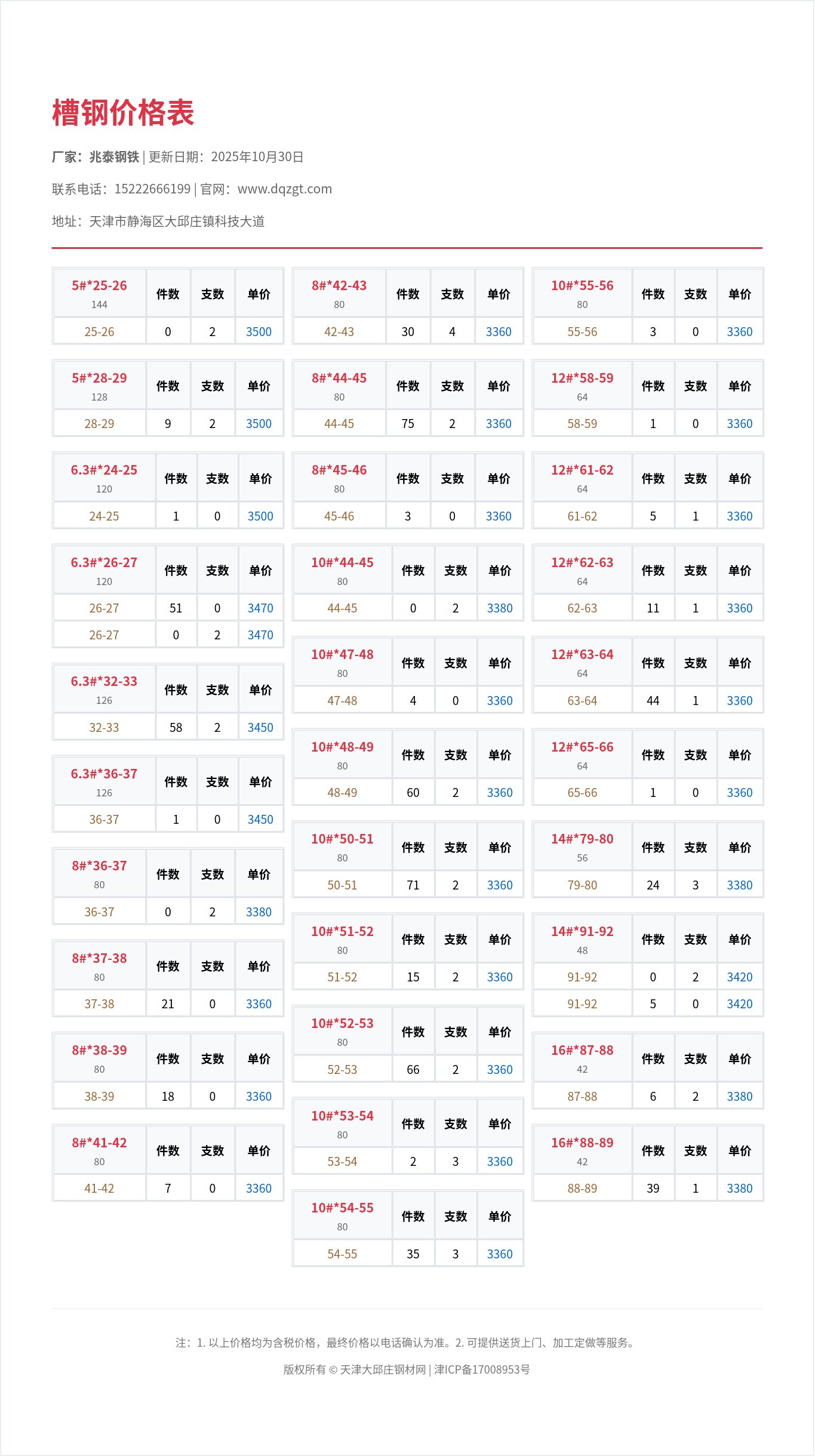Screen dimensions: 815x1456
Task: Click the www.dqzgt.com website address
Action: click(284, 189)
